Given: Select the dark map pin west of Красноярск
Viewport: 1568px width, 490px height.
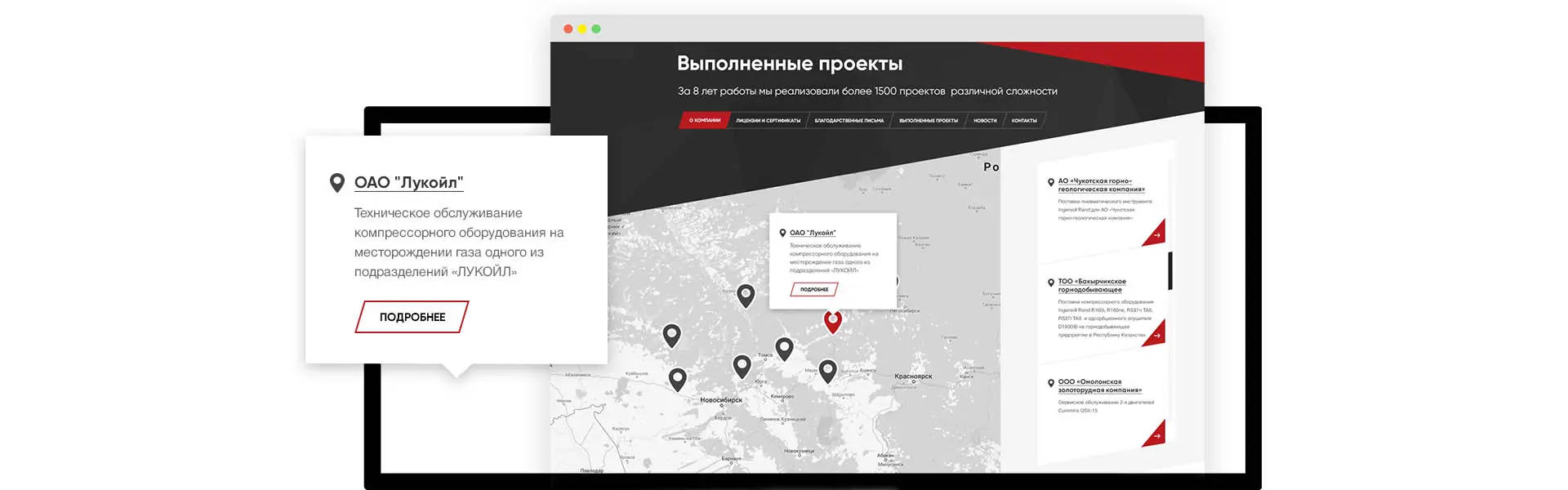Looking at the screenshot, I should (827, 371).
